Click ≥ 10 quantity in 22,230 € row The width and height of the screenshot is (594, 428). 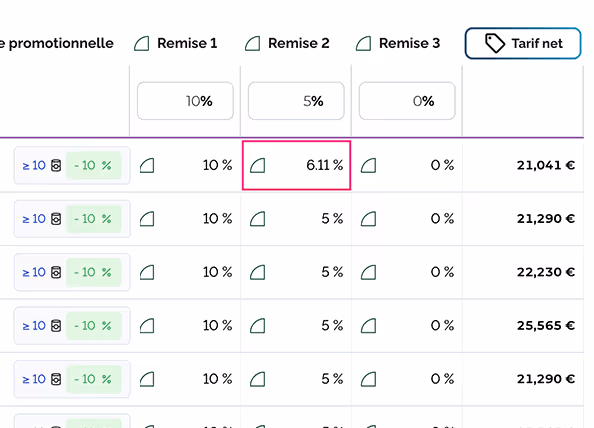34,272
